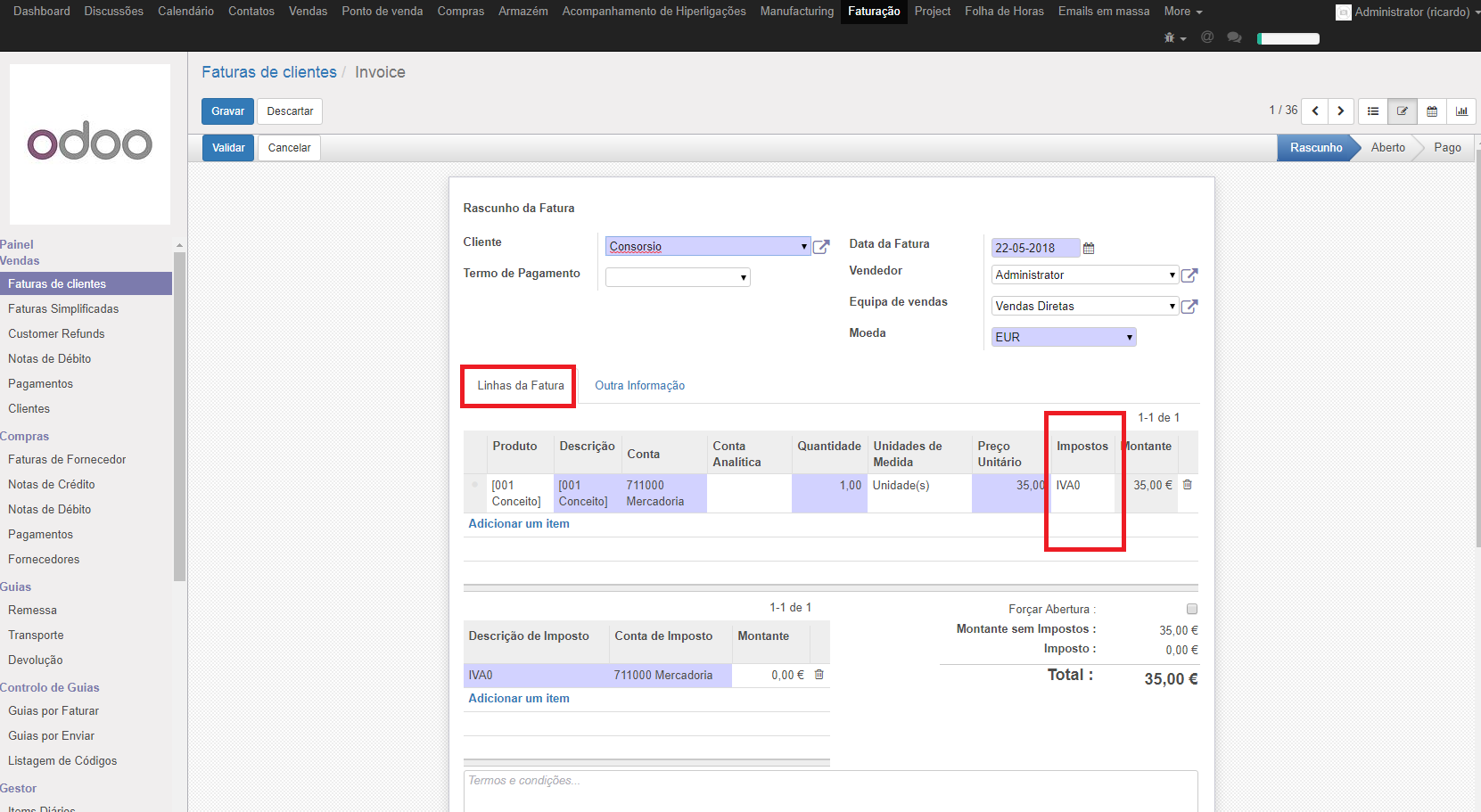The width and height of the screenshot is (1481, 812).
Task: Toggle the Forçar Abertura checkbox
Action: pyautogui.click(x=1192, y=609)
